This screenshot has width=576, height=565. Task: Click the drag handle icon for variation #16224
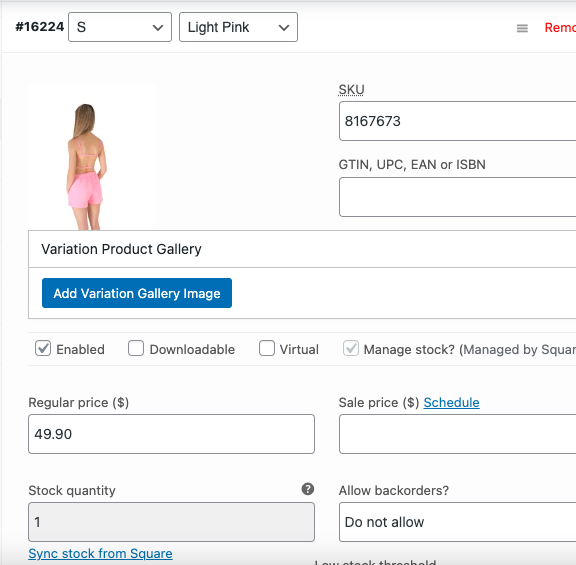point(522,28)
